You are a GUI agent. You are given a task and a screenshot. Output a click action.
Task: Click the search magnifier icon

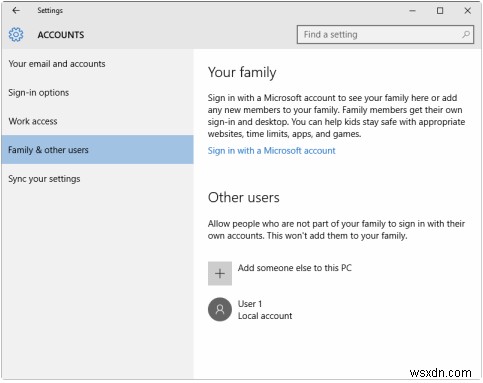(x=466, y=34)
